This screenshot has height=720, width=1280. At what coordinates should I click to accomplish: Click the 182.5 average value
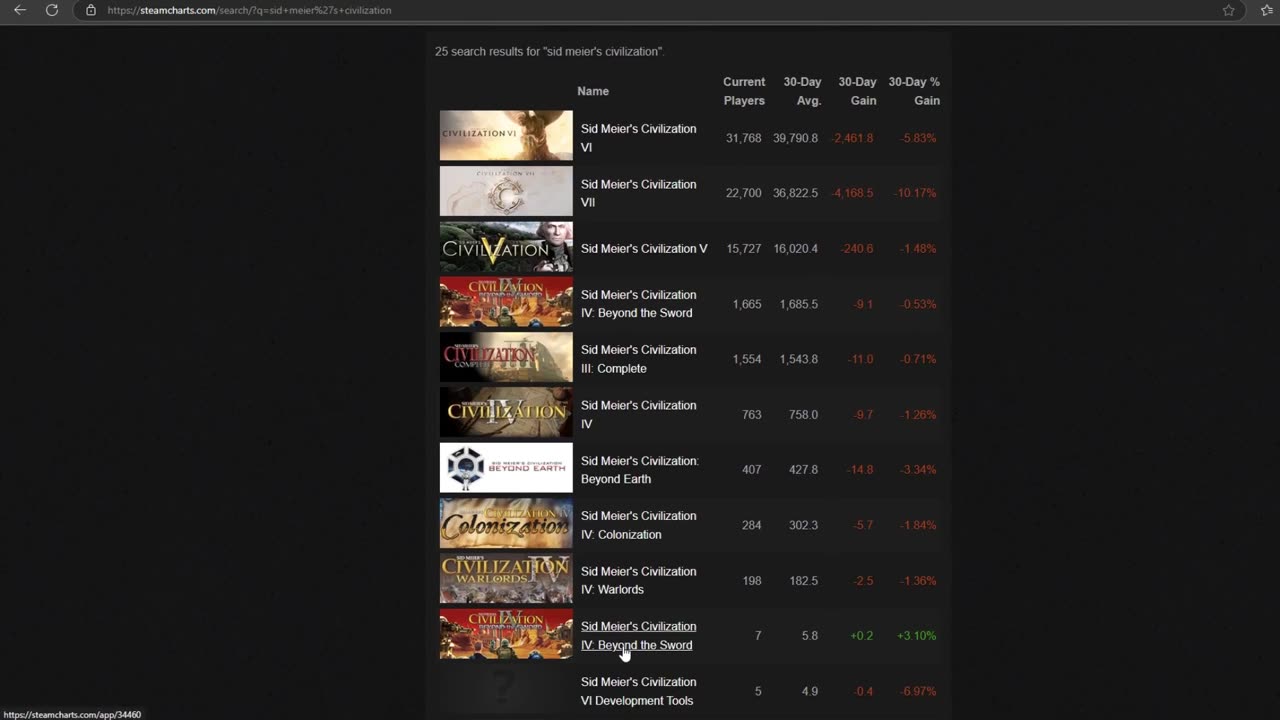tap(803, 581)
